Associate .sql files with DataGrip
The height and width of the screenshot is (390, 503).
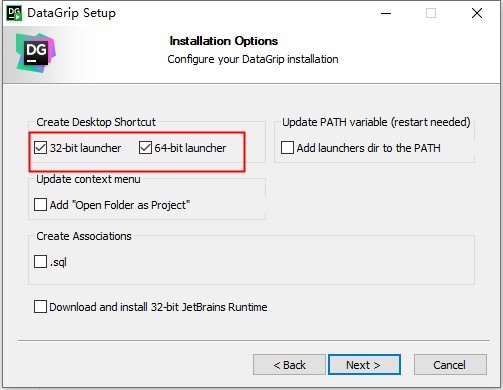tap(40, 262)
